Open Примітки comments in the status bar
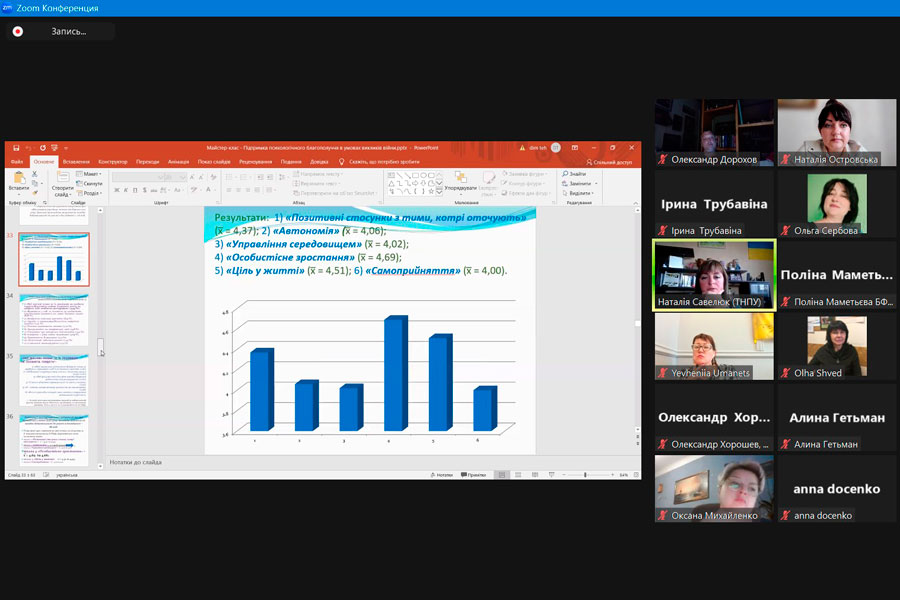Viewport: 900px width, 600px height. click(x=474, y=475)
